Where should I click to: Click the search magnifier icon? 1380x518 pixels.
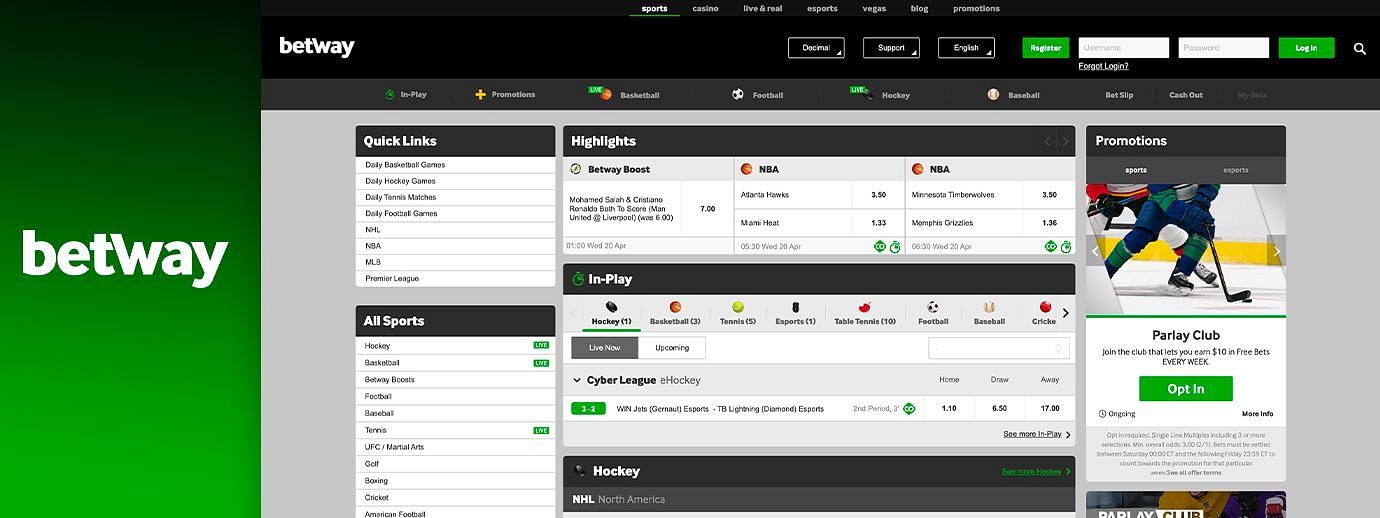click(1359, 48)
